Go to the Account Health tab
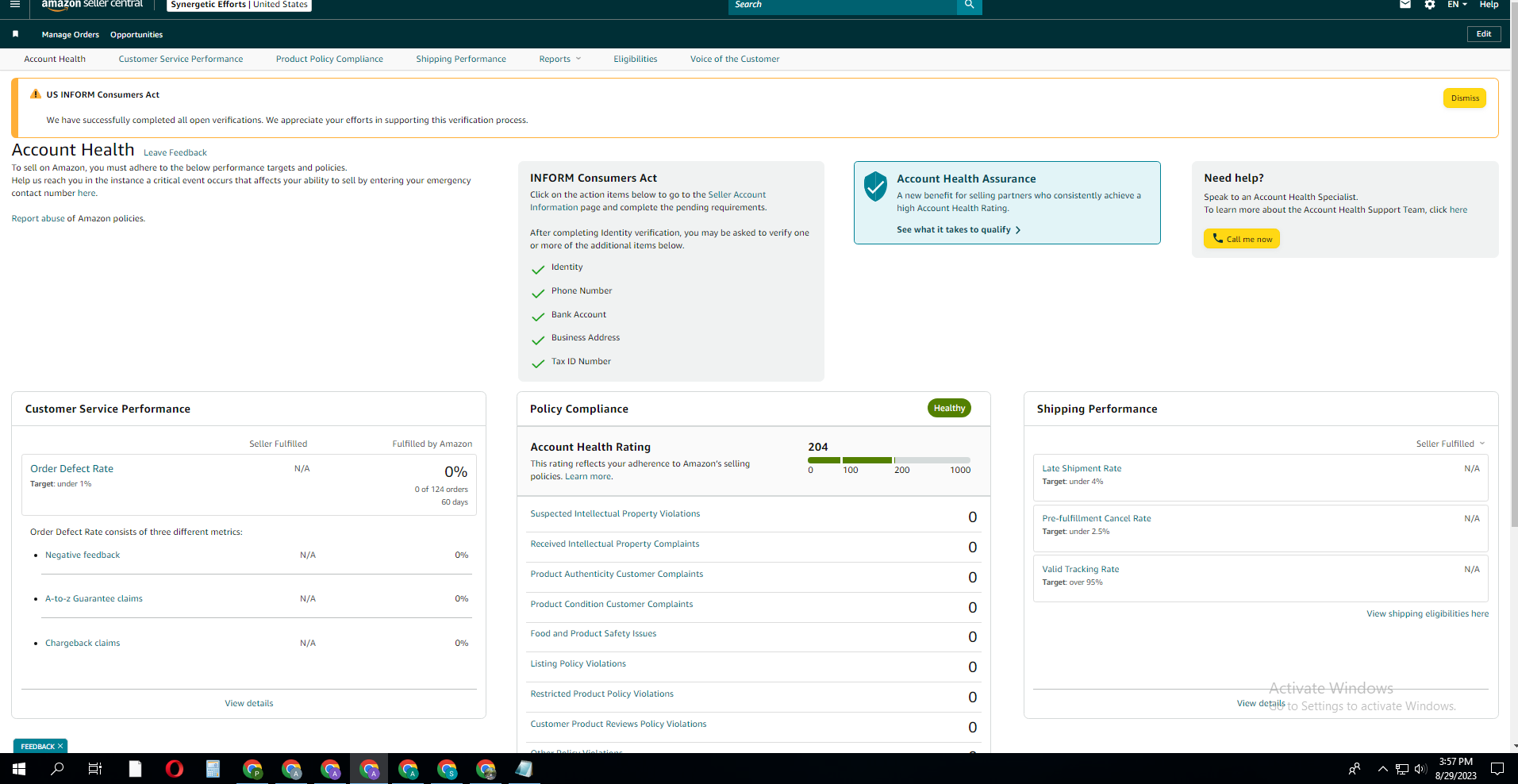The image size is (1518, 784). pos(55,59)
